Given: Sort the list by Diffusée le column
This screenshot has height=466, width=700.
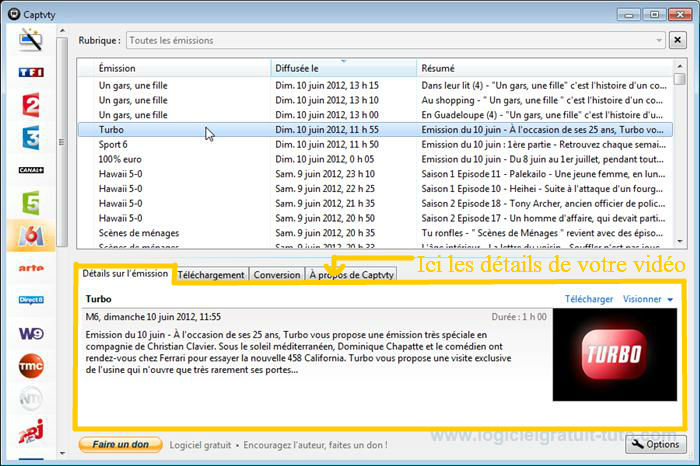Looking at the screenshot, I should [x=343, y=68].
